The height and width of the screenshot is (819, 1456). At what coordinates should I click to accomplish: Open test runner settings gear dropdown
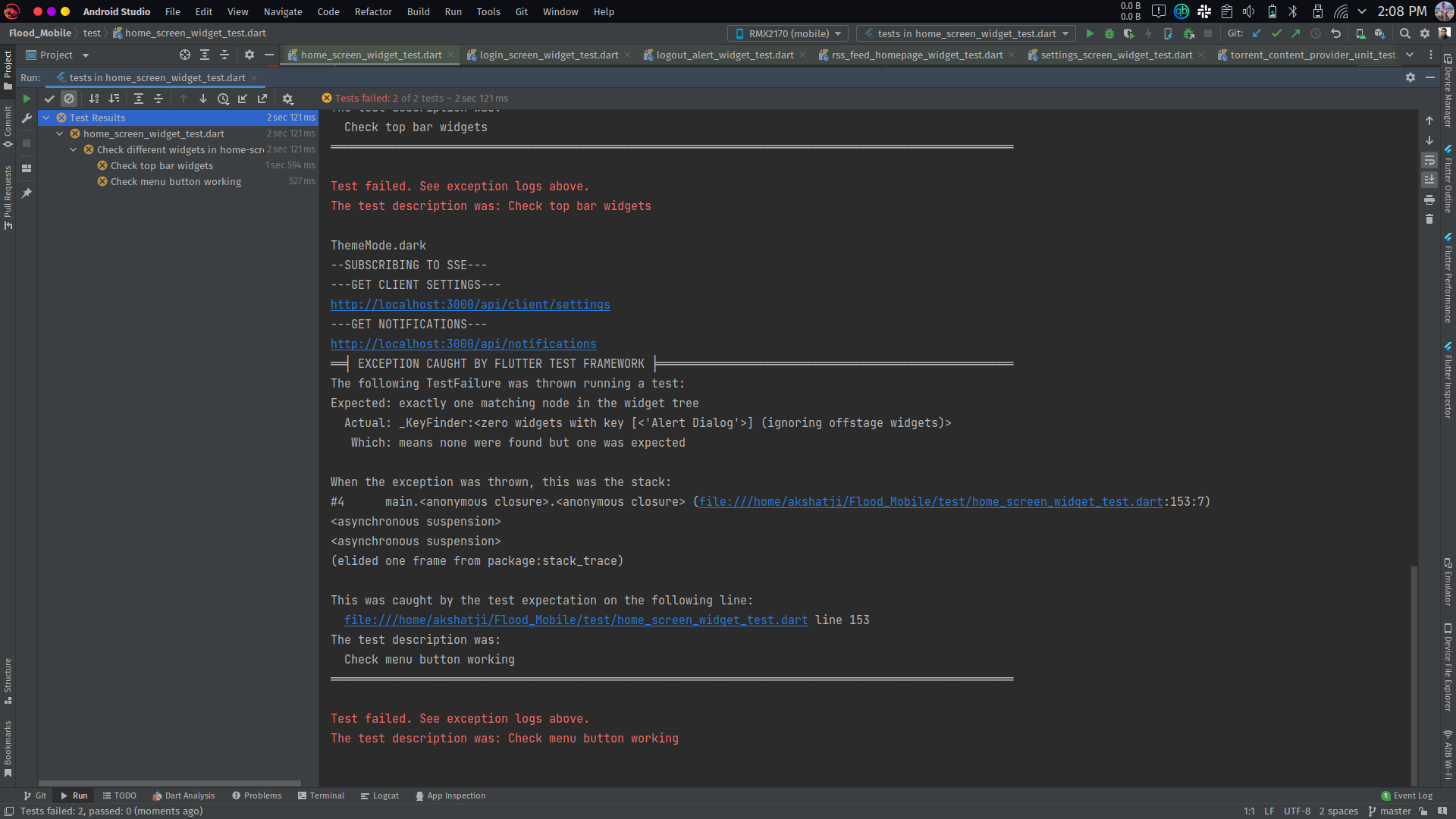pyautogui.click(x=287, y=99)
